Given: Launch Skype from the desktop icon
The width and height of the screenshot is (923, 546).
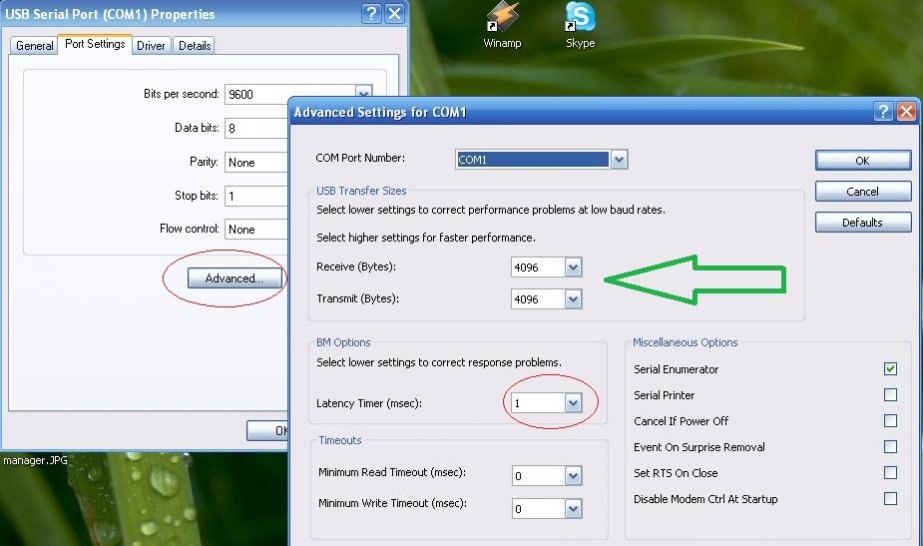Looking at the screenshot, I should (580, 22).
